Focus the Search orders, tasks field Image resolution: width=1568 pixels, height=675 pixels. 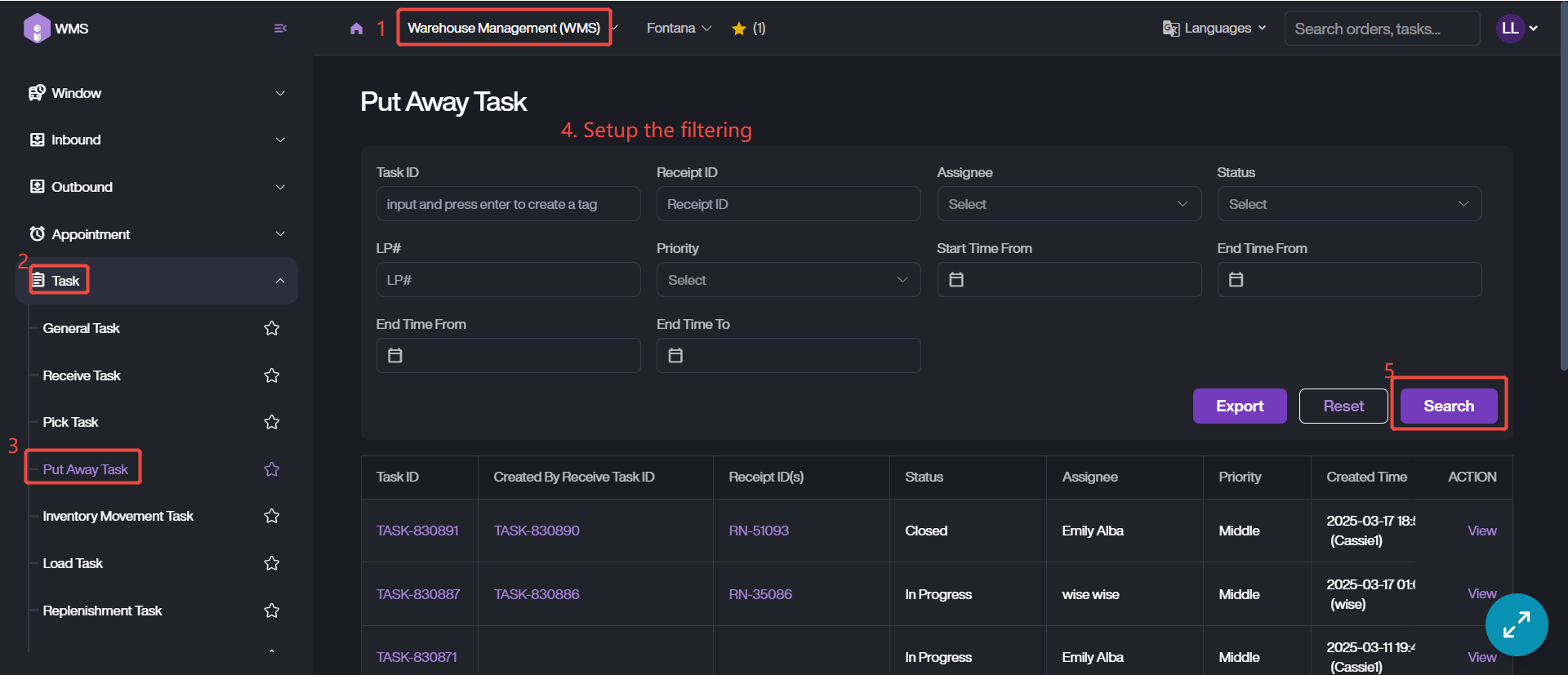tap(1382, 29)
